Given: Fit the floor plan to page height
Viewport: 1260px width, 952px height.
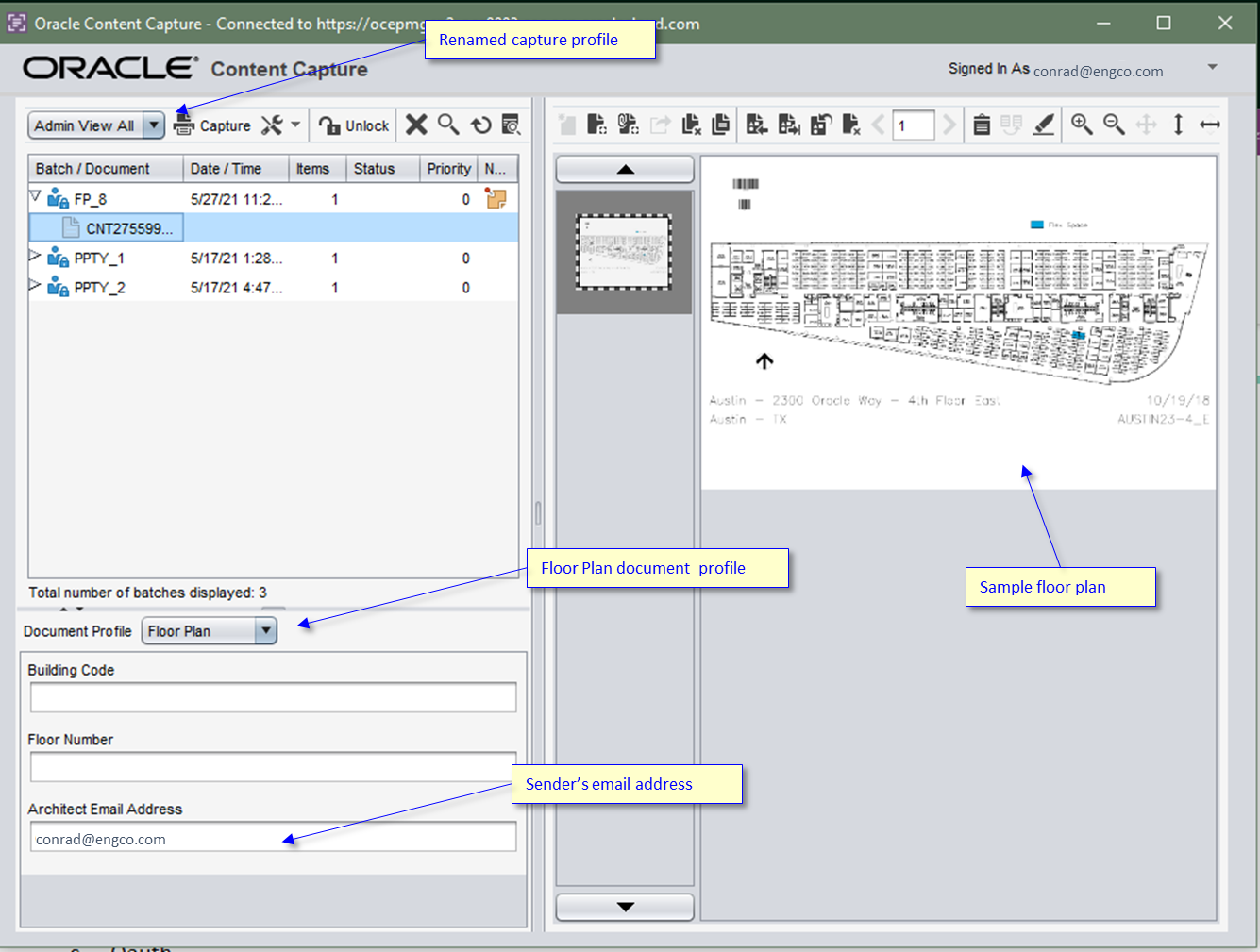Looking at the screenshot, I should click(x=1178, y=124).
